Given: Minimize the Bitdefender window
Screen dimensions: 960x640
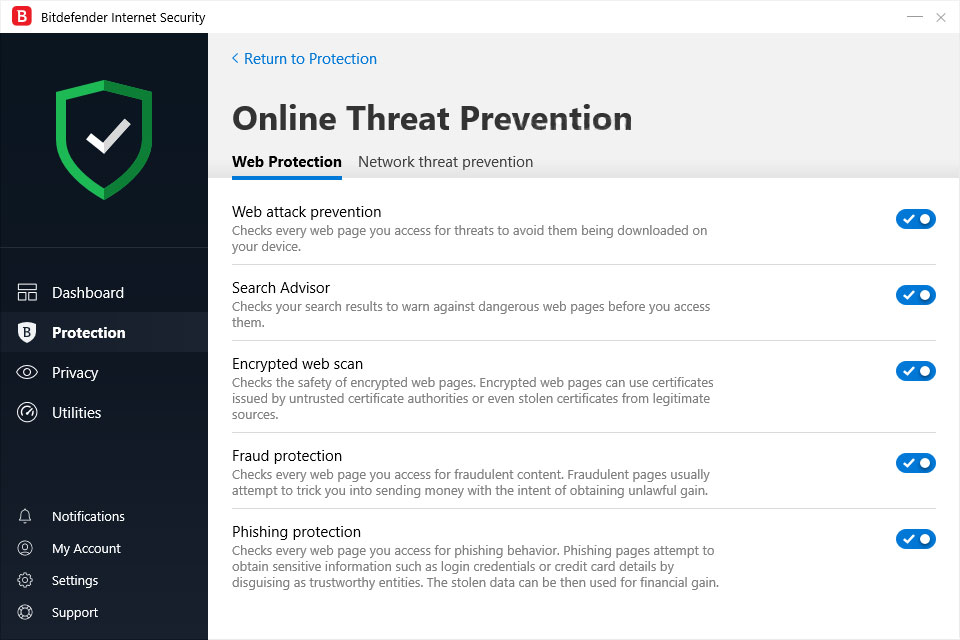Looking at the screenshot, I should coord(914,17).
